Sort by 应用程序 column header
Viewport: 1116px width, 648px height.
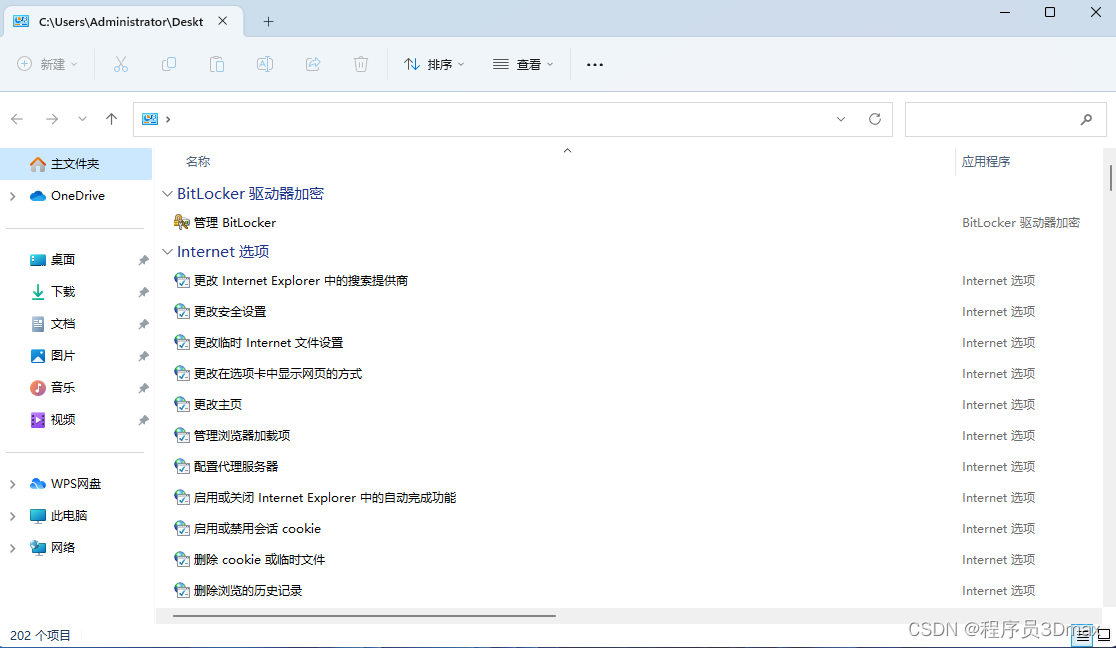[x=986, y=162]
